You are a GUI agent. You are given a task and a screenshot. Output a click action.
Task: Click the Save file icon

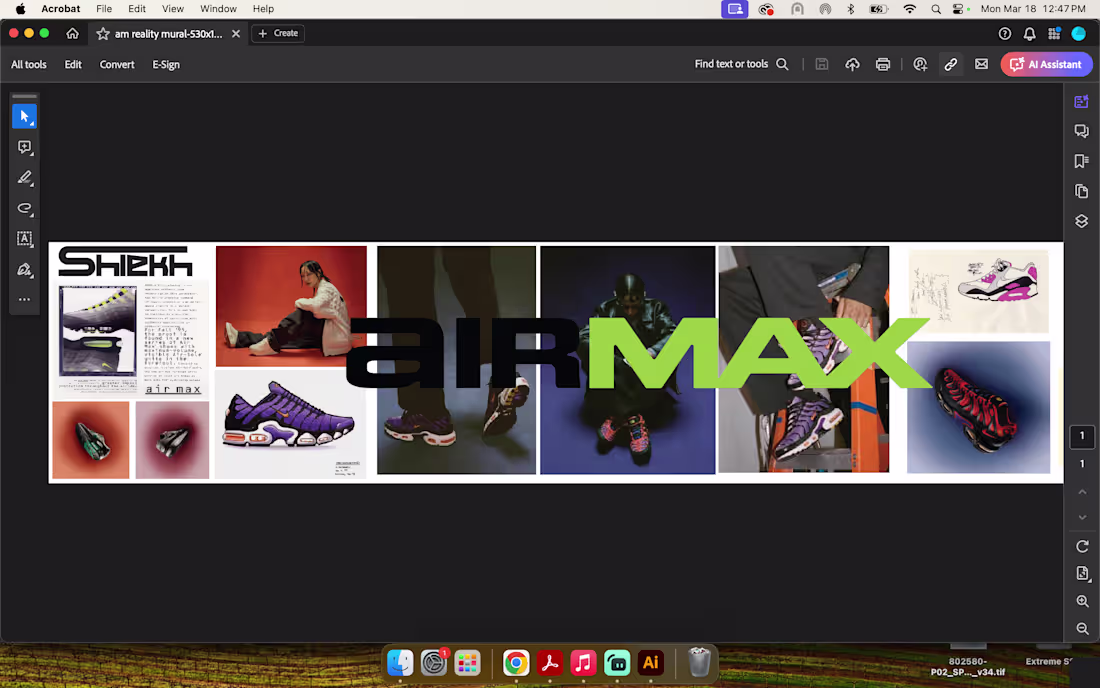tap(821, 65)
